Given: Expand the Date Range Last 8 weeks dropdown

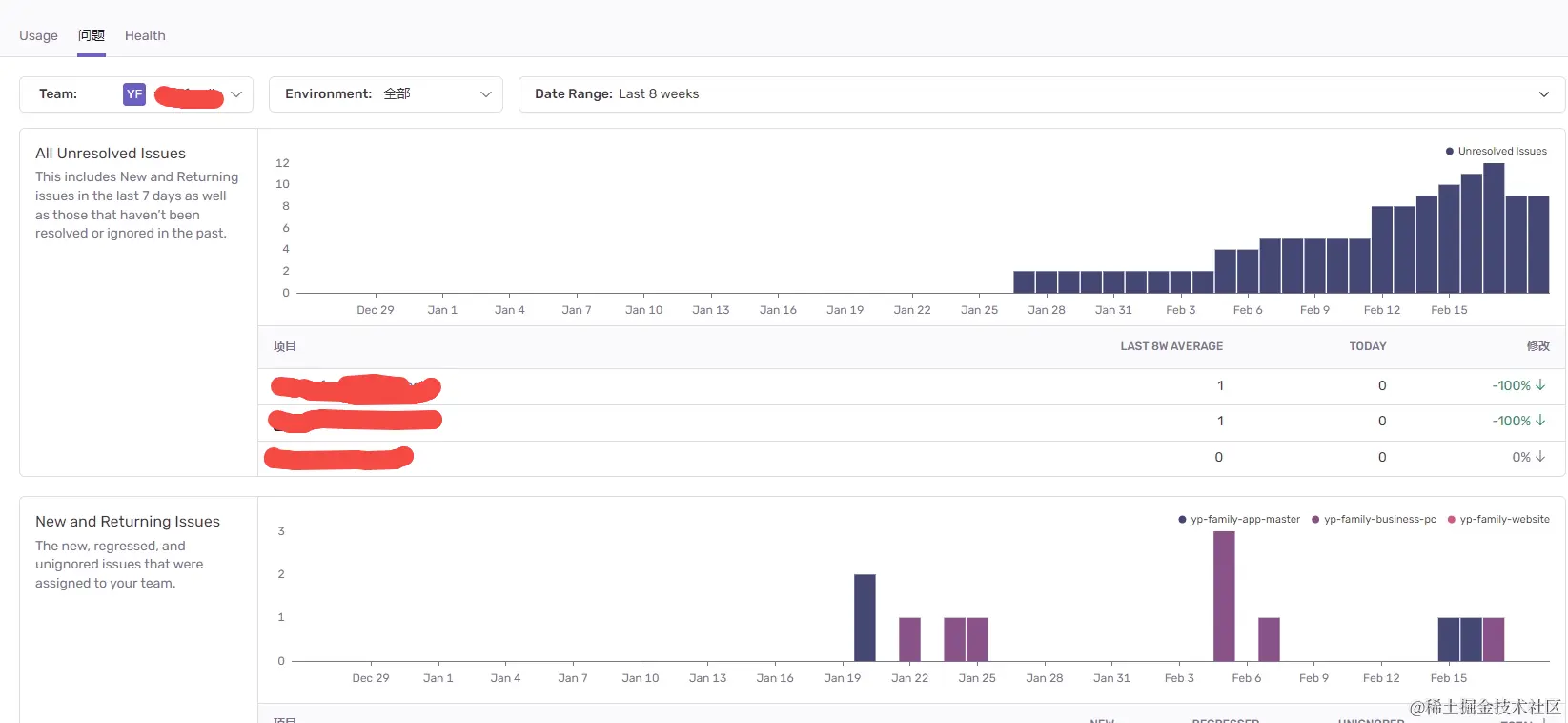Looking at the screenshot, I should point(1042,94).
